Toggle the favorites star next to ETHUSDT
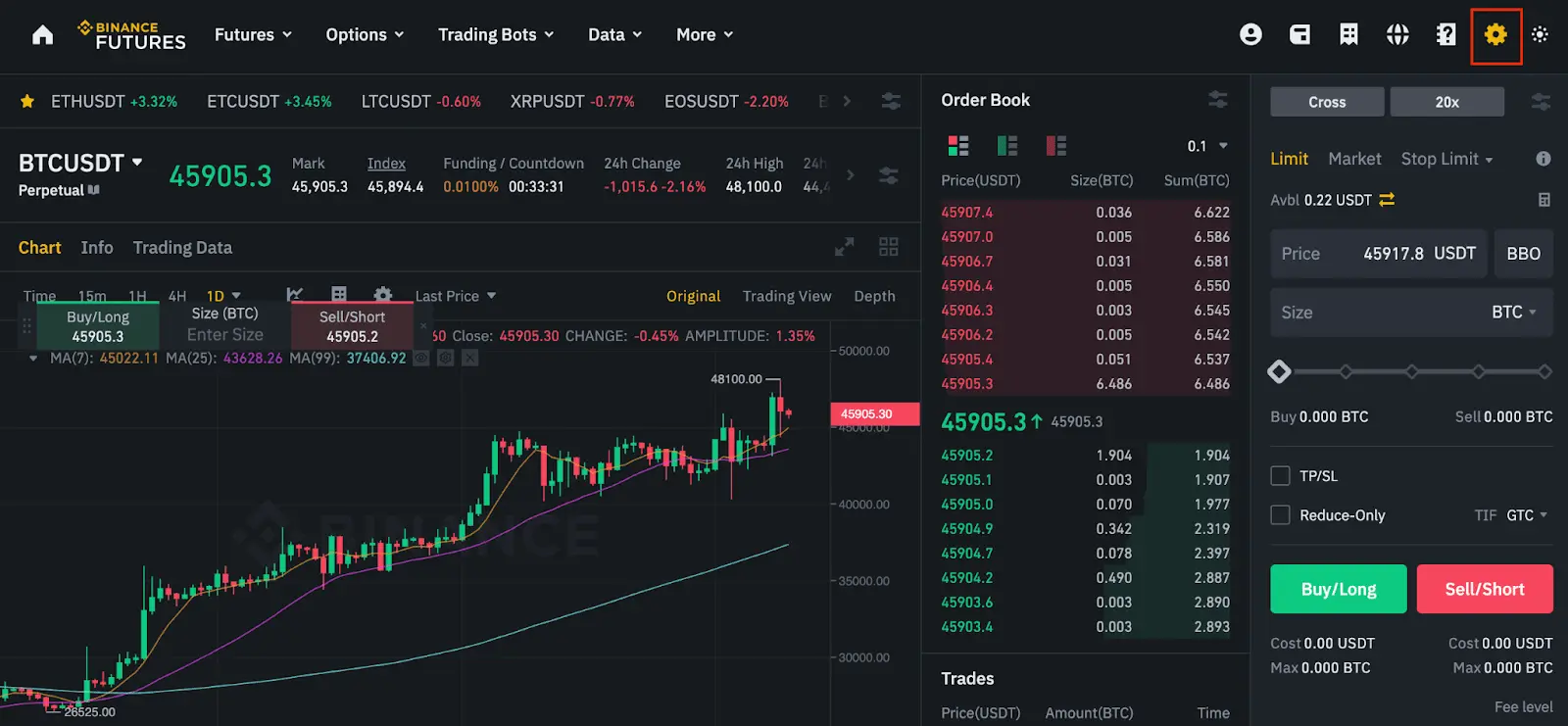Image resolution: width=1568 pixels, height=726 pixels. (26, 100)
